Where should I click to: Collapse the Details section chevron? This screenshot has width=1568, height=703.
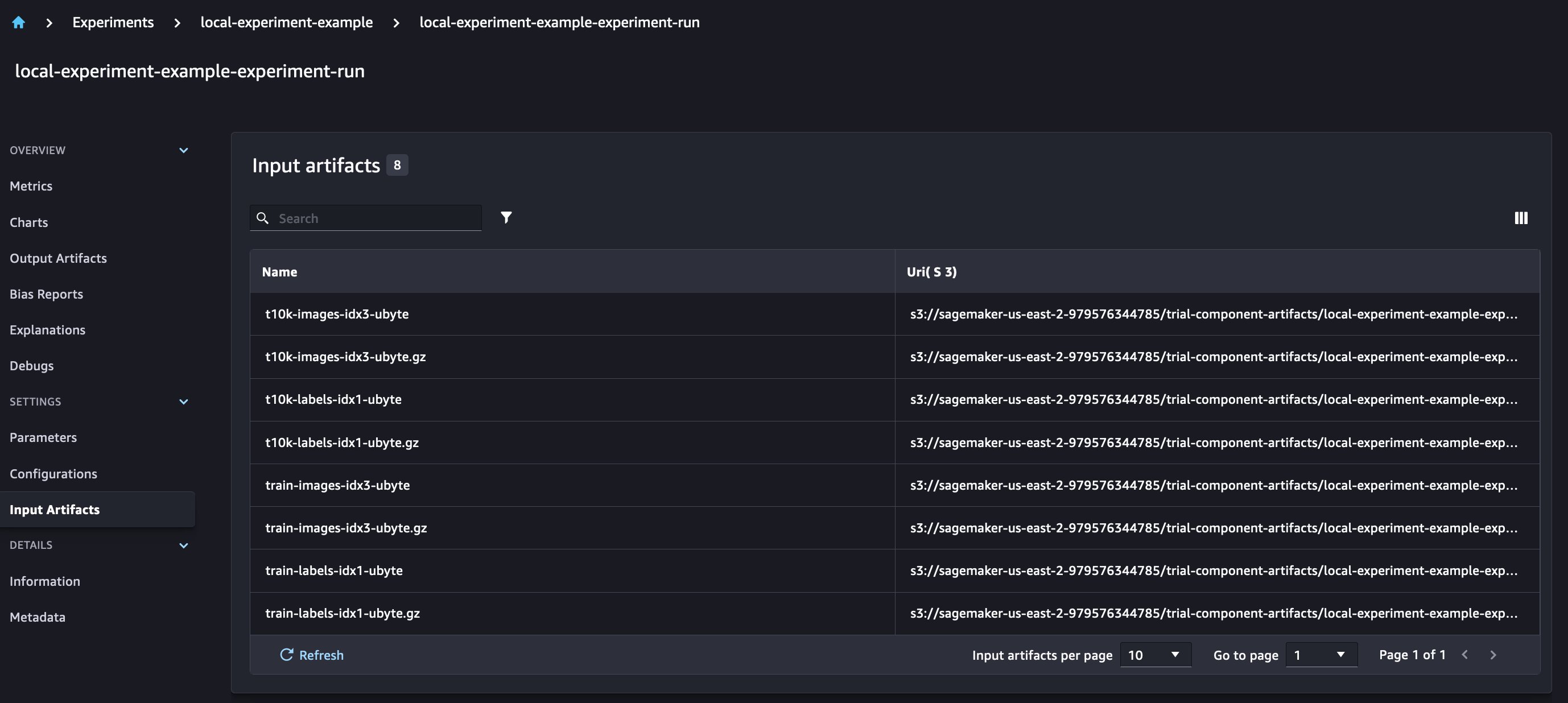(x=183, y=545)
